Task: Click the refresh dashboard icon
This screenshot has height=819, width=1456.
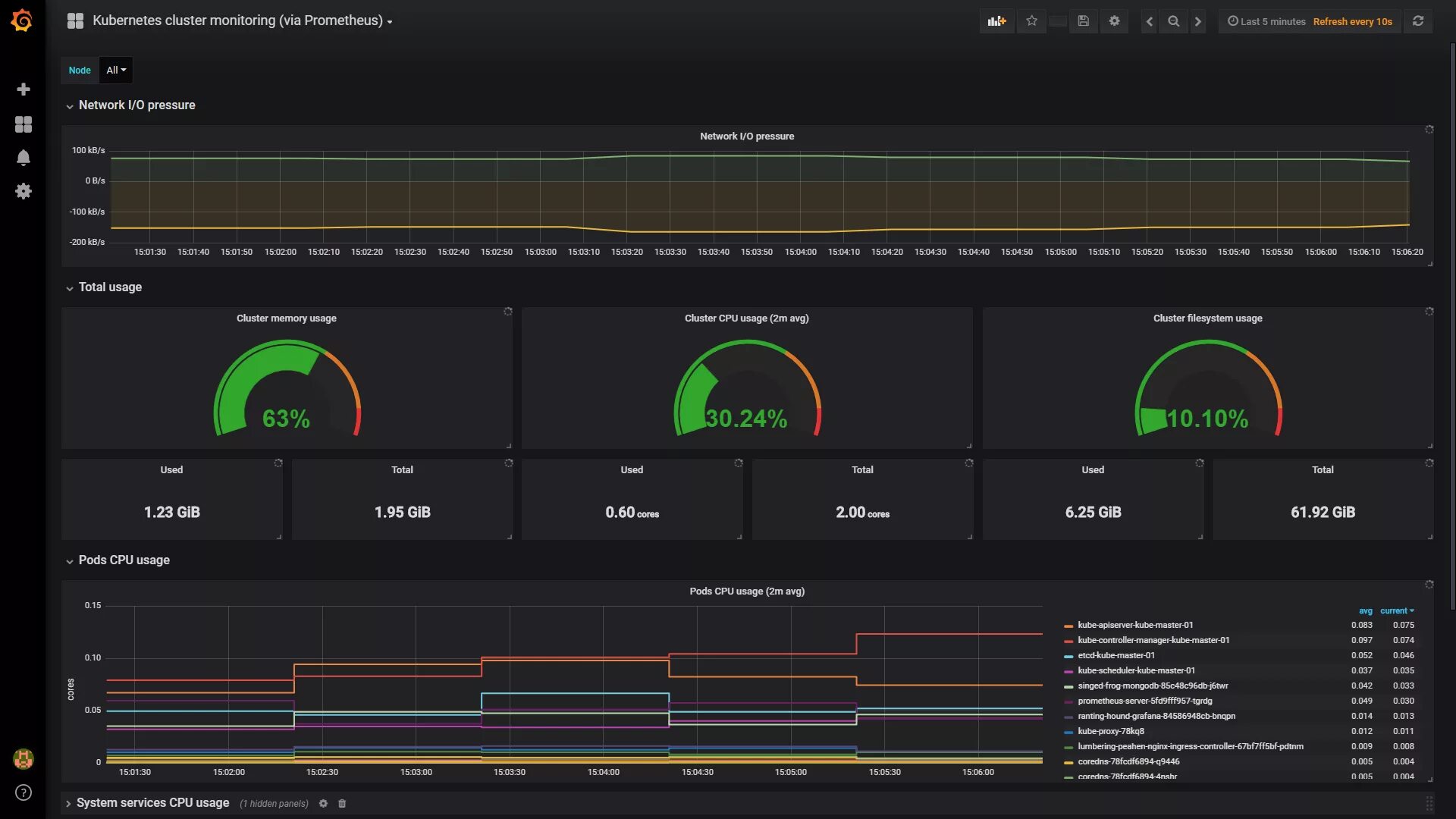Action: click(1418, 21)
